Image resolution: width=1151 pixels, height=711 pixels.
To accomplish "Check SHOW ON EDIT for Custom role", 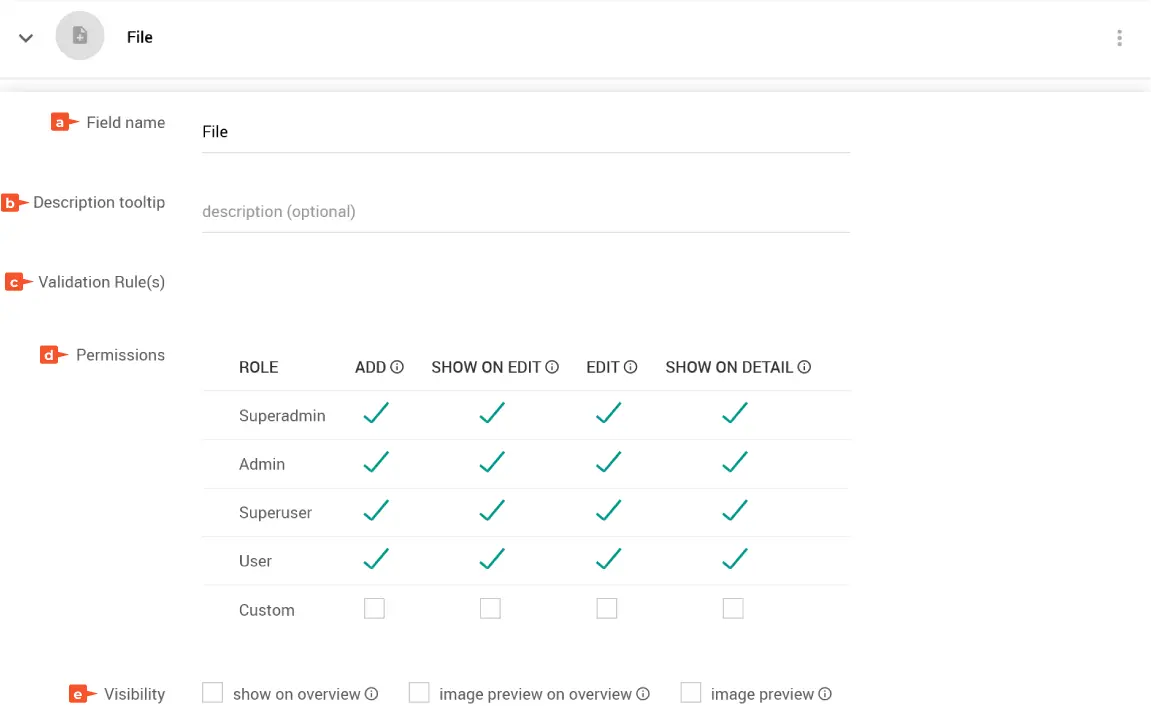I will pos(490,608).
